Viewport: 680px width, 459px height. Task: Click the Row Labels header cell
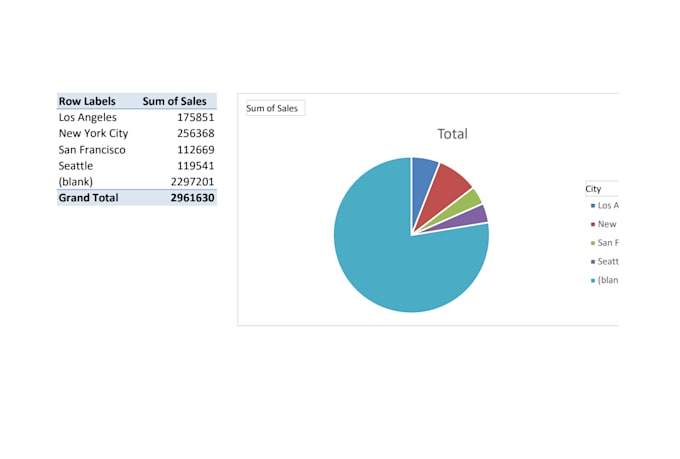click(x=87, y=101)
